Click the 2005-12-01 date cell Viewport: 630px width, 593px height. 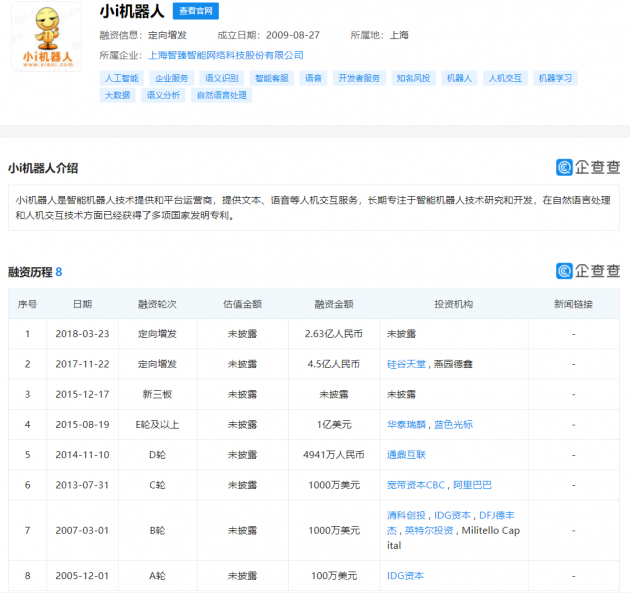tap(82, 576)
